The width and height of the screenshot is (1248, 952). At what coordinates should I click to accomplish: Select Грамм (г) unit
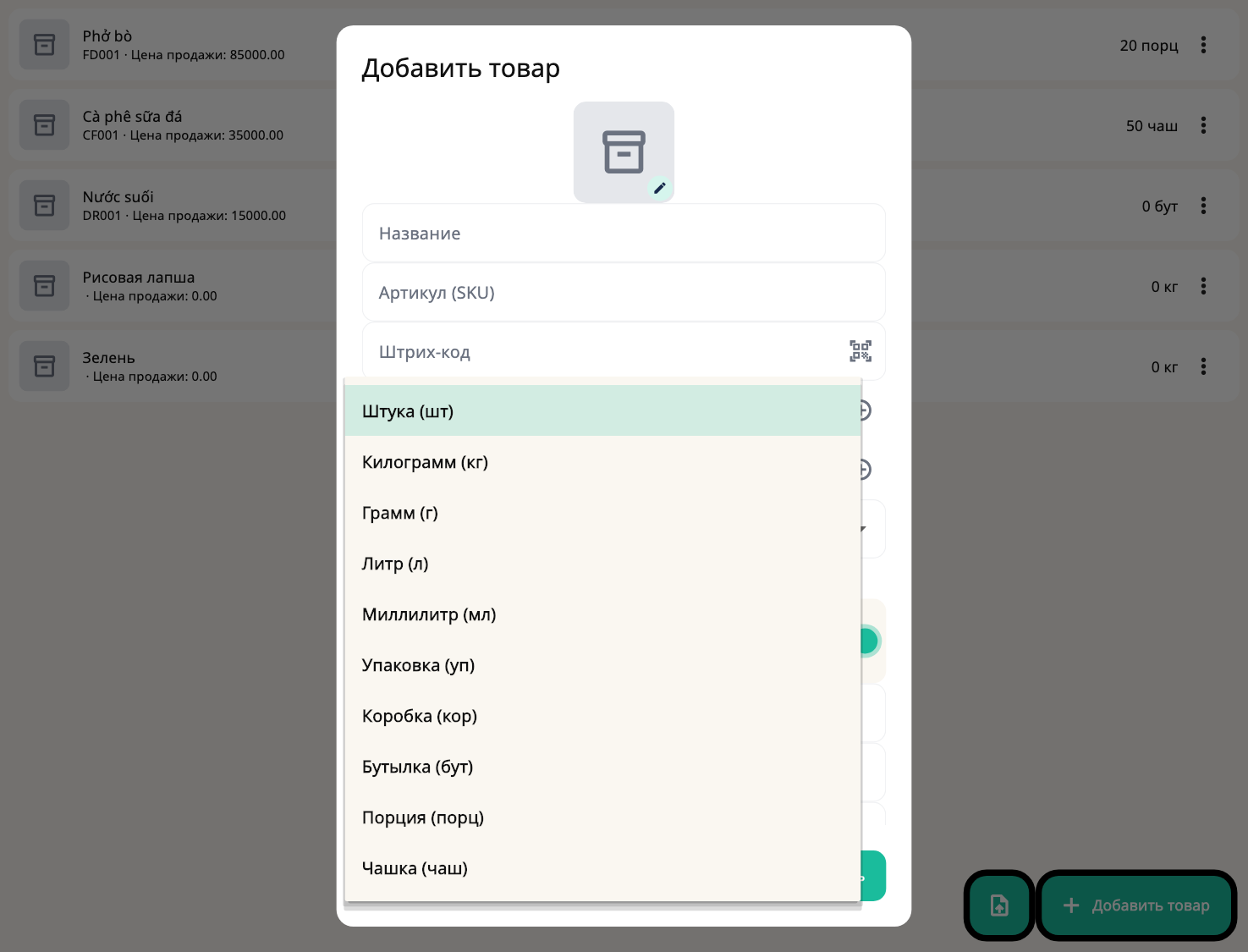(602, 512)
